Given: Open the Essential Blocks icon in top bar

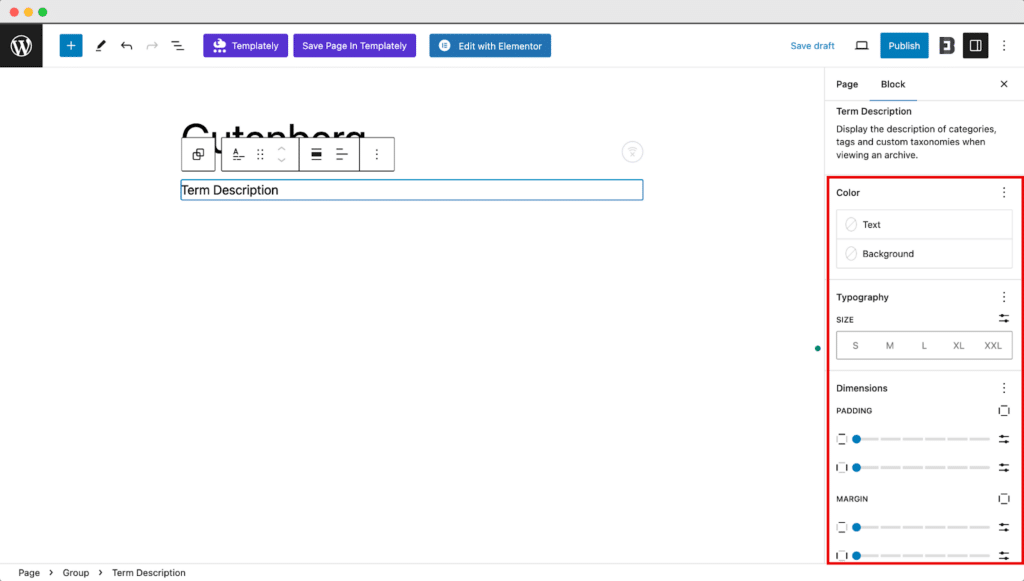Looking at the screenshot, I should pos(946,46).
